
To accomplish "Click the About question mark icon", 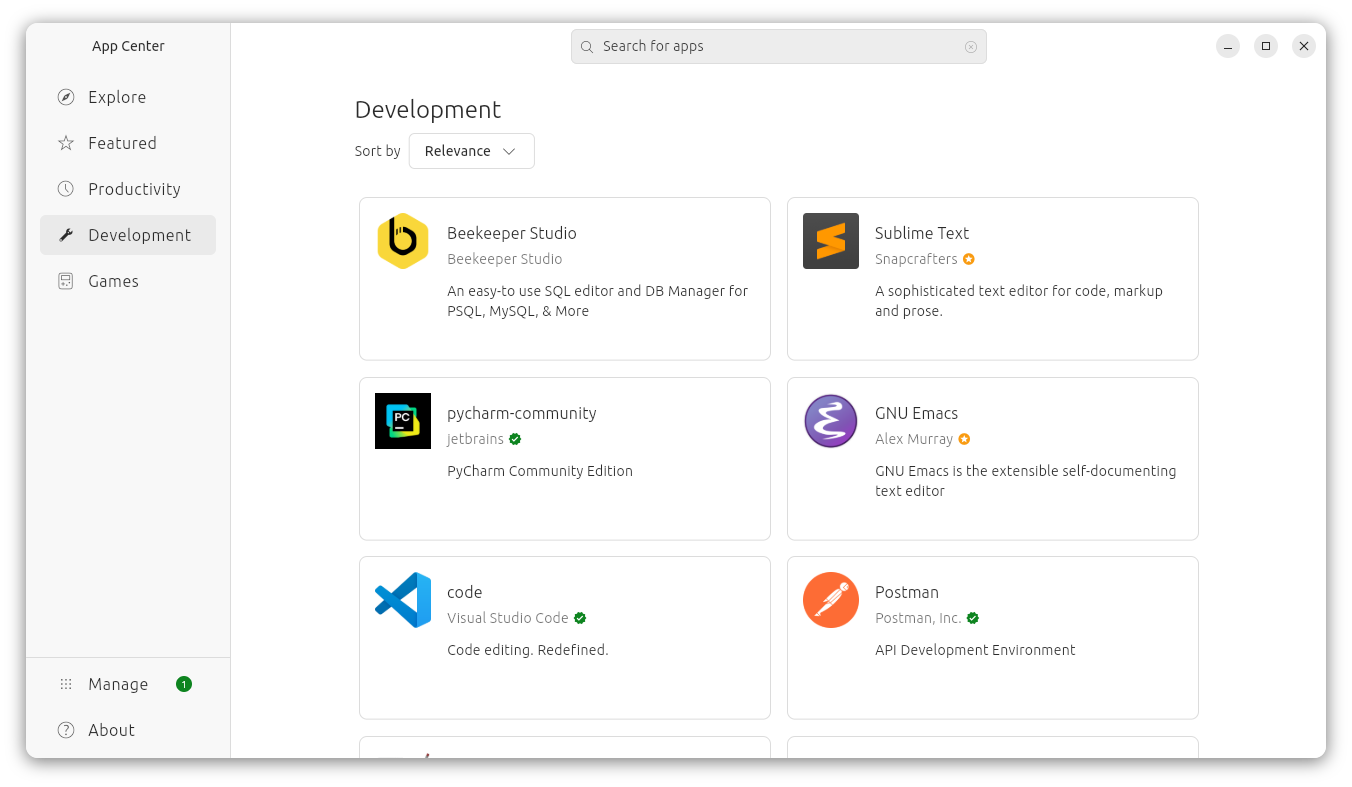I will coord(66,730).
